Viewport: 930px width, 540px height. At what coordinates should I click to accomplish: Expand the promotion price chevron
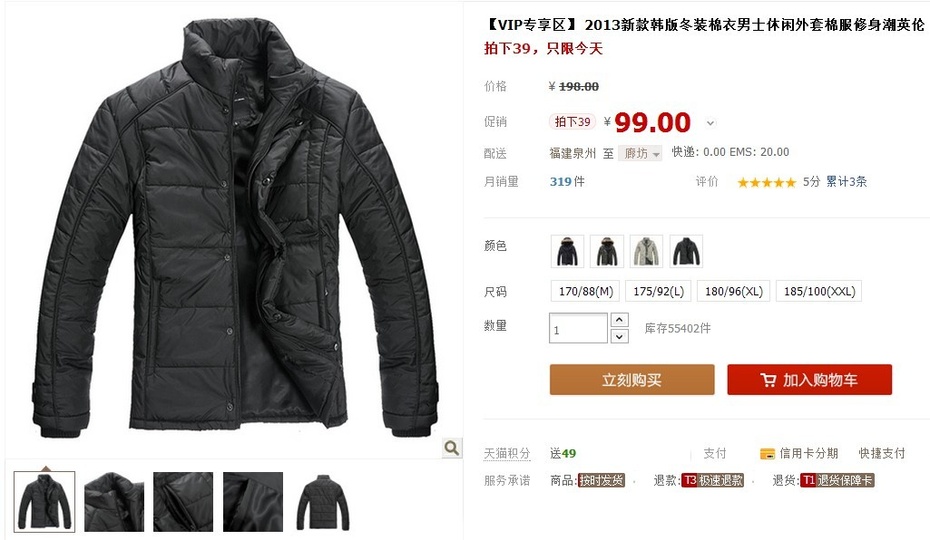[710, 123]
